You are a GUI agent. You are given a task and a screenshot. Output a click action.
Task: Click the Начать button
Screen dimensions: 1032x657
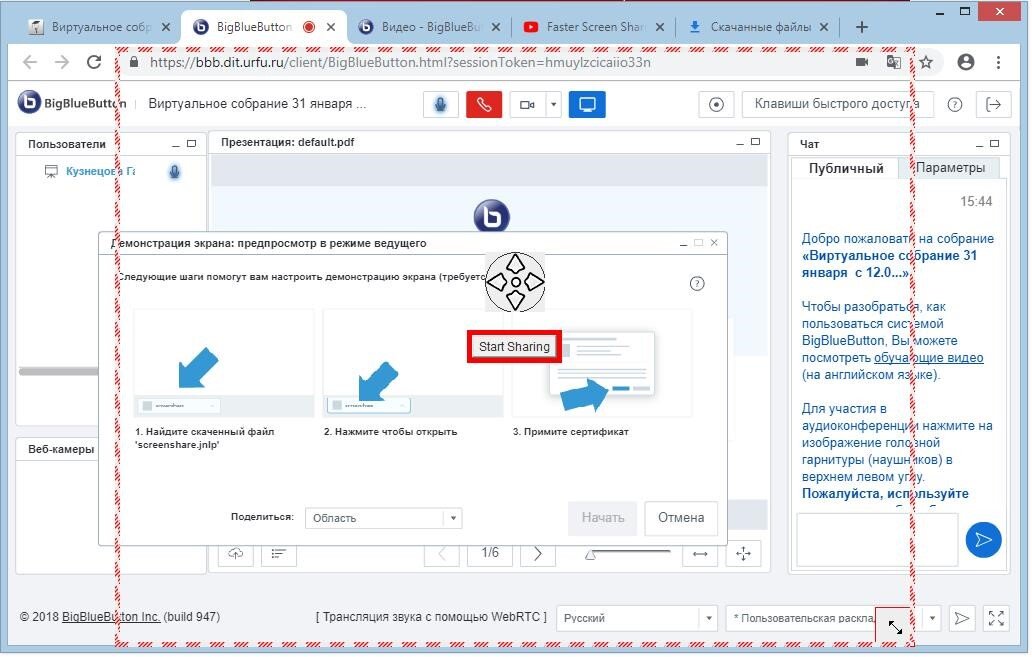603,518
